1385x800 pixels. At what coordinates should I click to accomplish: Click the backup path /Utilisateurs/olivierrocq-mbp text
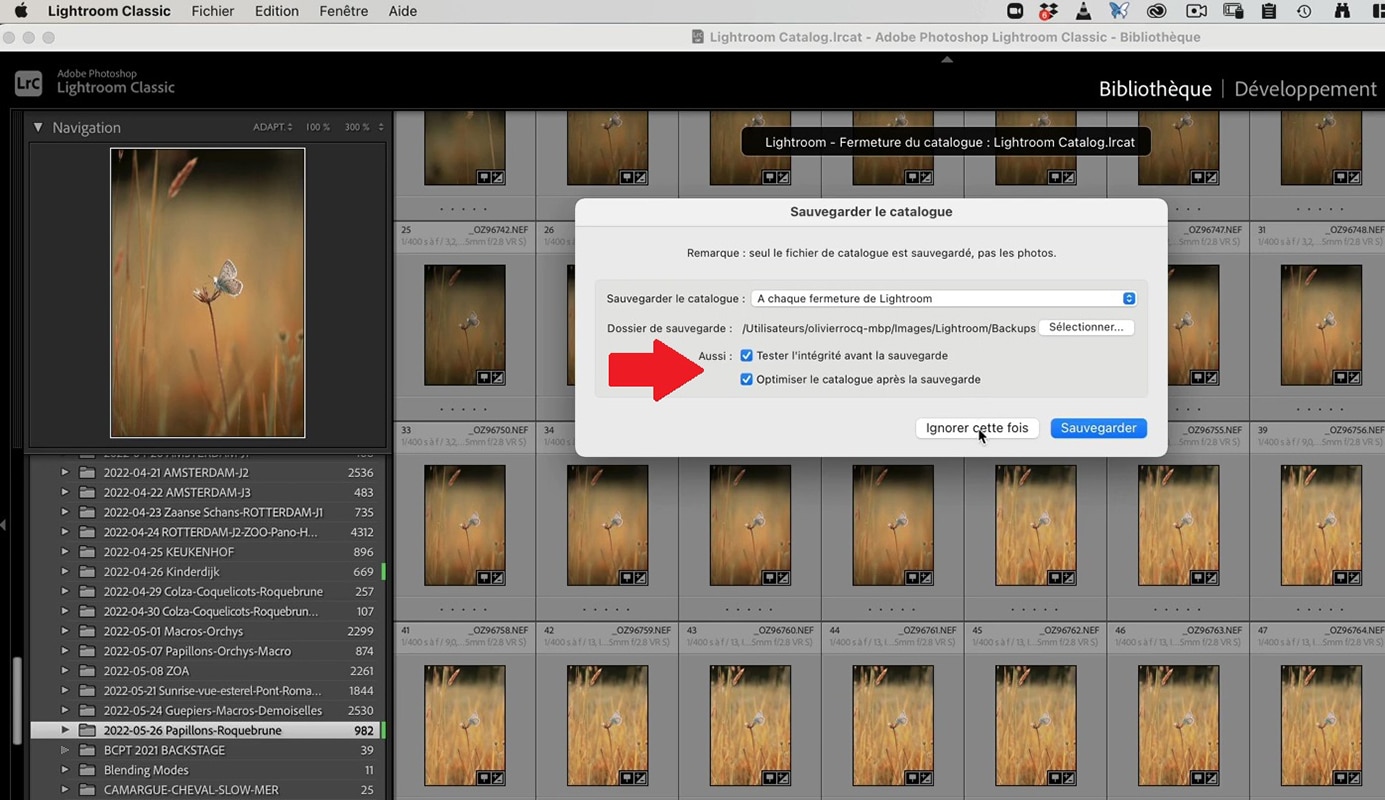[888, 328]
